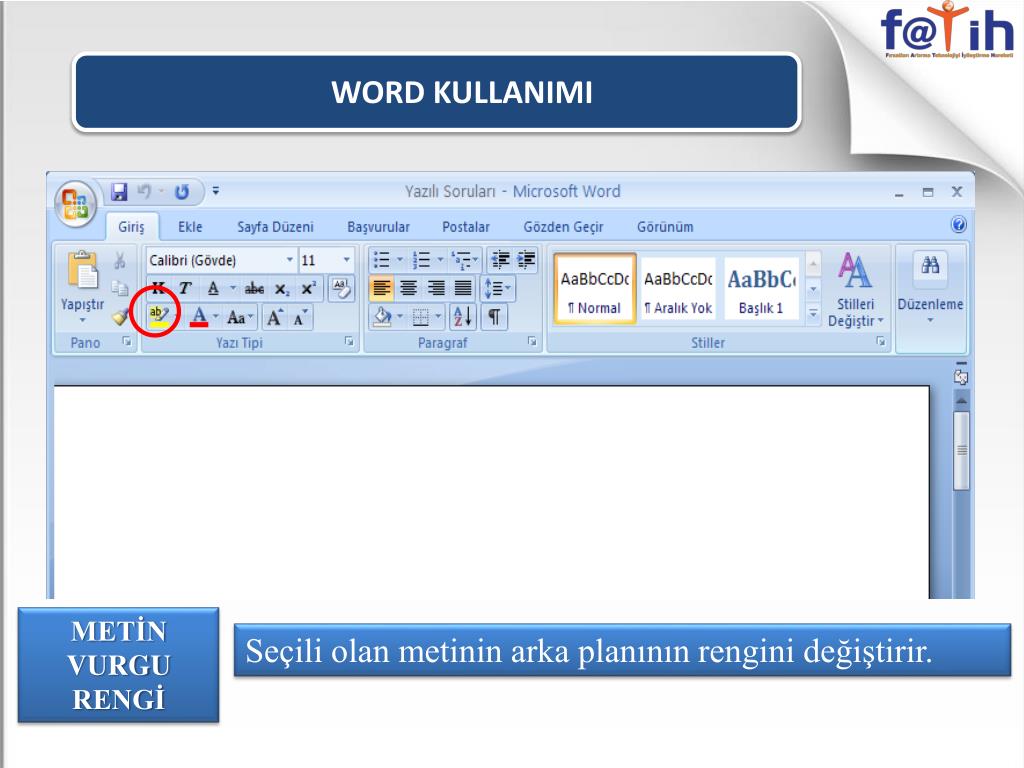Viewport: 1024px width, 768px height.
Task: Decrease the paragraph indent
Action: 500,260
